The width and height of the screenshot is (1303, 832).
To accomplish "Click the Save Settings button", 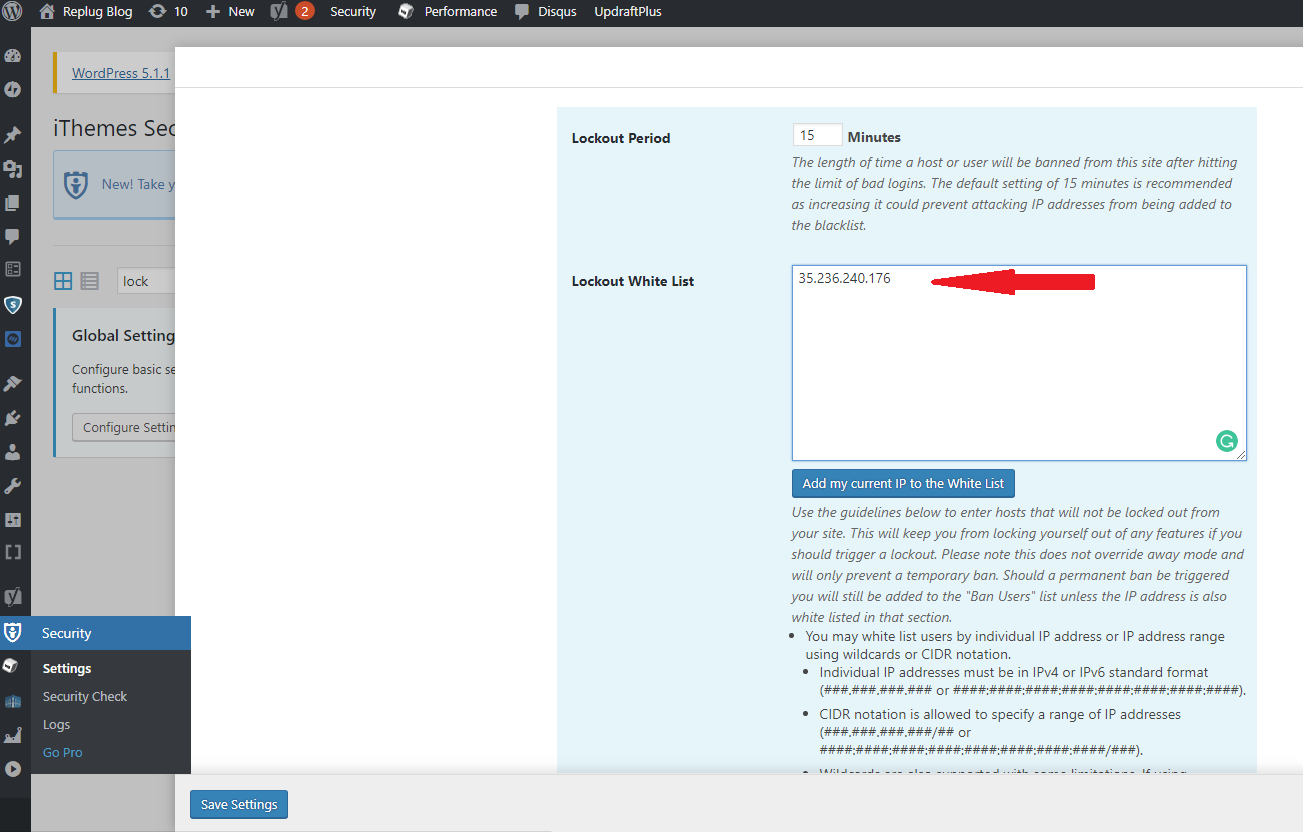I will [239, 805].
